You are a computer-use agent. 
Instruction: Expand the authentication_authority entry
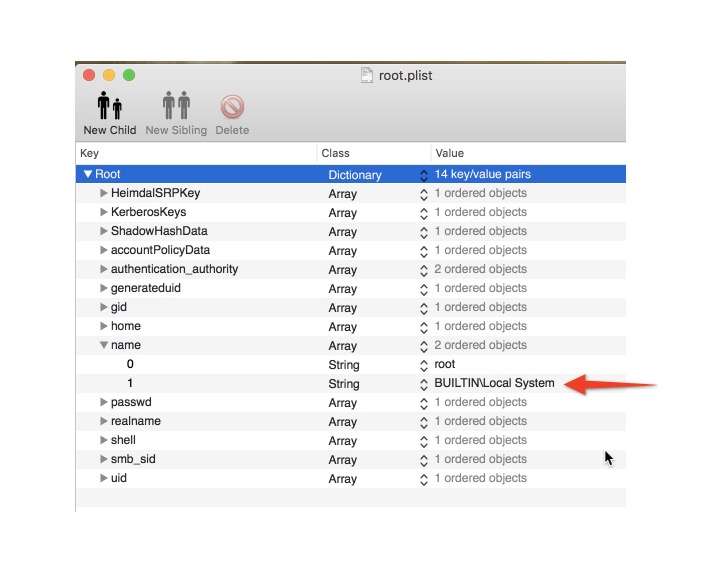pos(104,269)
